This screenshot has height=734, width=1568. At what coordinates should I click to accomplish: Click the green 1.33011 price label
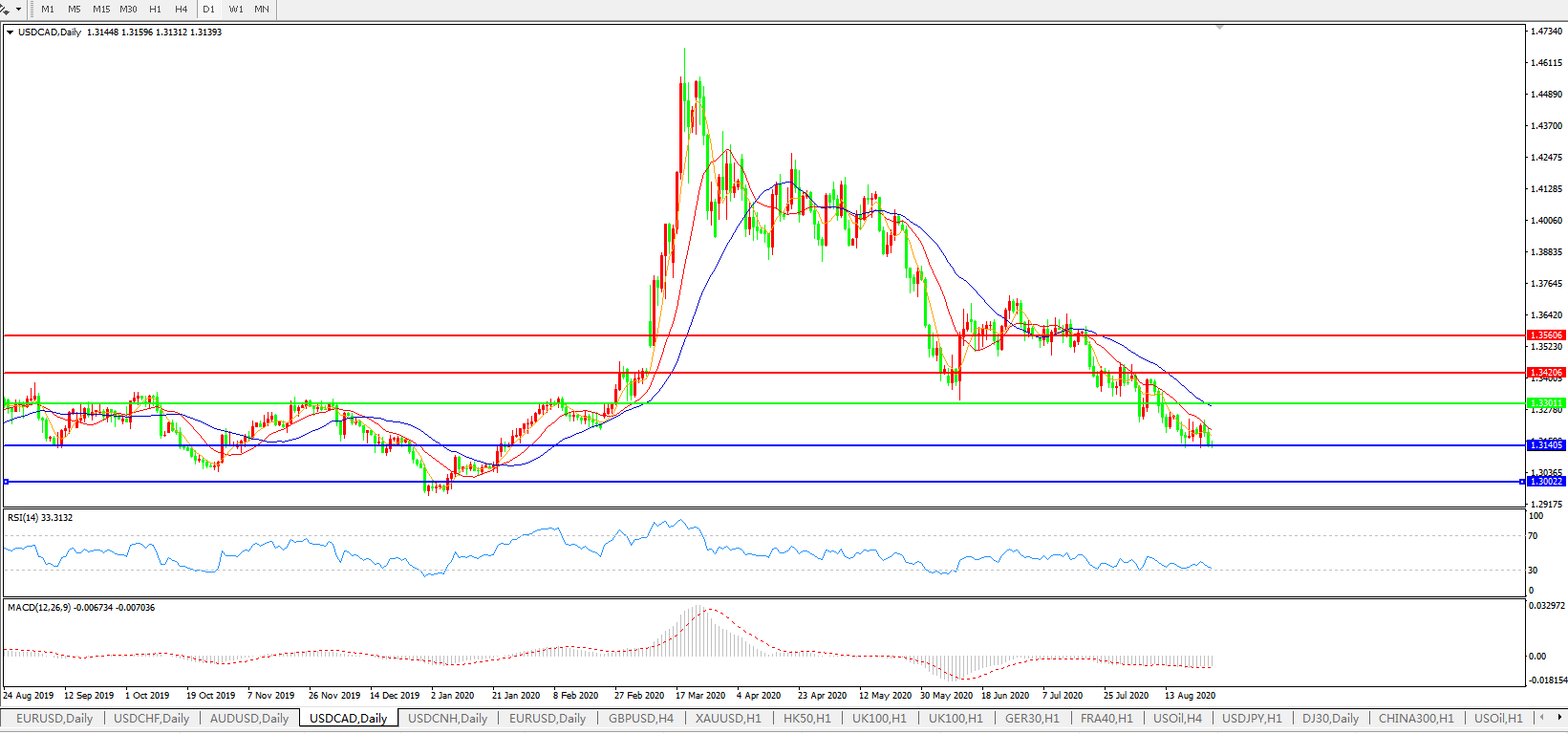click(1546, 403)
